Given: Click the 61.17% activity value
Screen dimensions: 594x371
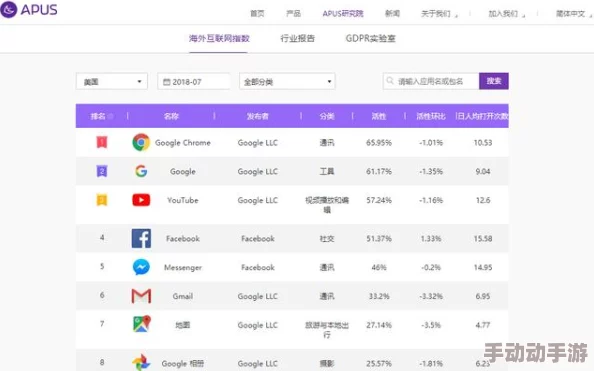Looking at the screenshot, I should 379,172.
